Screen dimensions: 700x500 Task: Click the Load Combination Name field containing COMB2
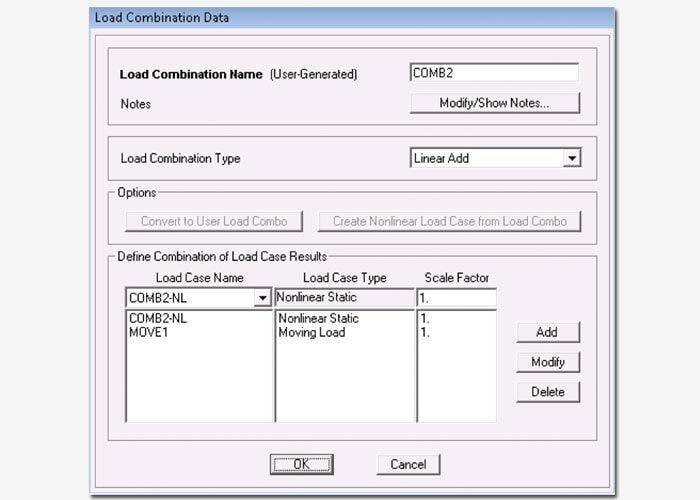coord(494,73)
